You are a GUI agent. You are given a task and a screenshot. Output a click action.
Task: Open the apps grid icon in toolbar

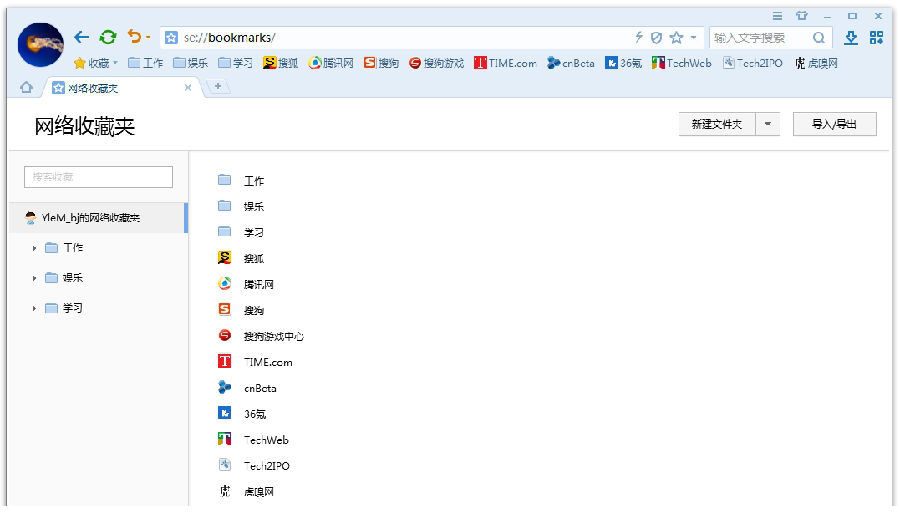tap(876, 37)
